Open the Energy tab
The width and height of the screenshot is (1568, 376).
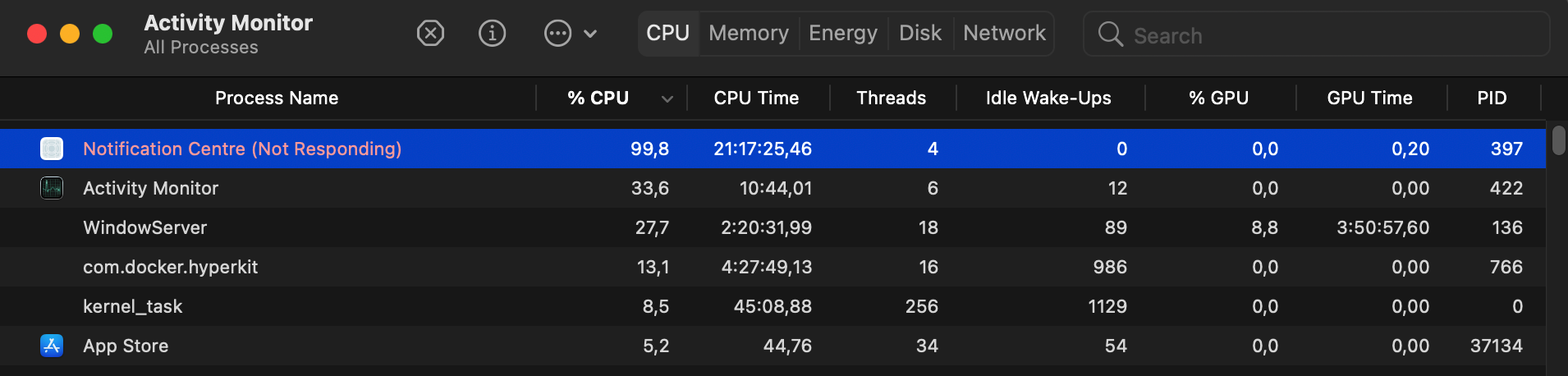(x=842, y=34)
